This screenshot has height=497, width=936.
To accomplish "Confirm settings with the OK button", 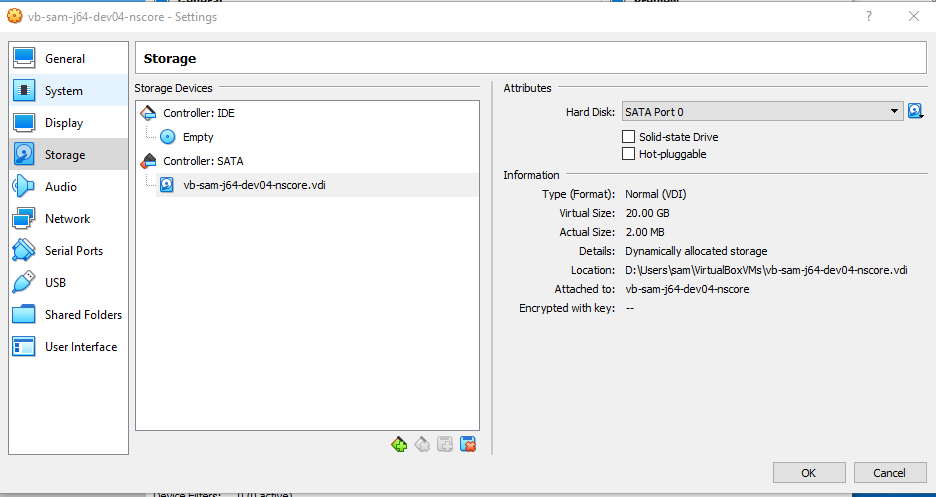I will (809, 473).
